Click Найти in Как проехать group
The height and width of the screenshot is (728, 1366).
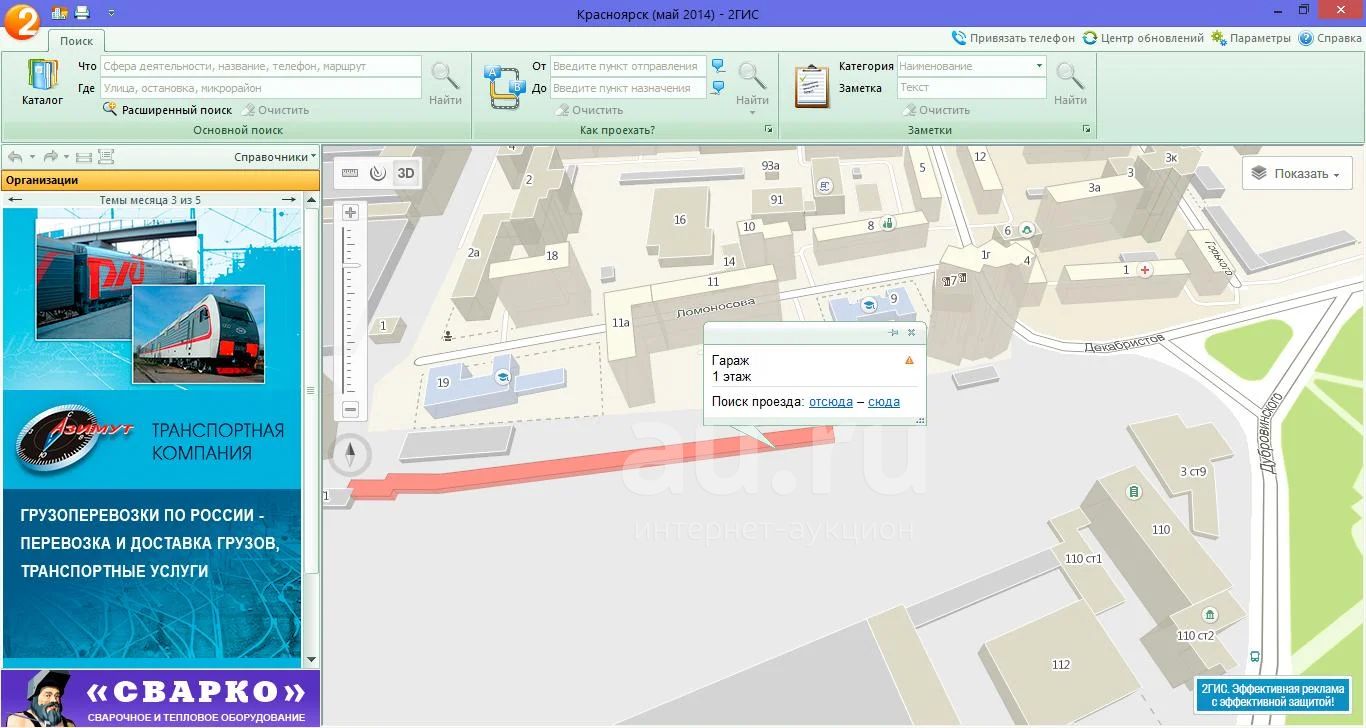click(x=752, y=83)
